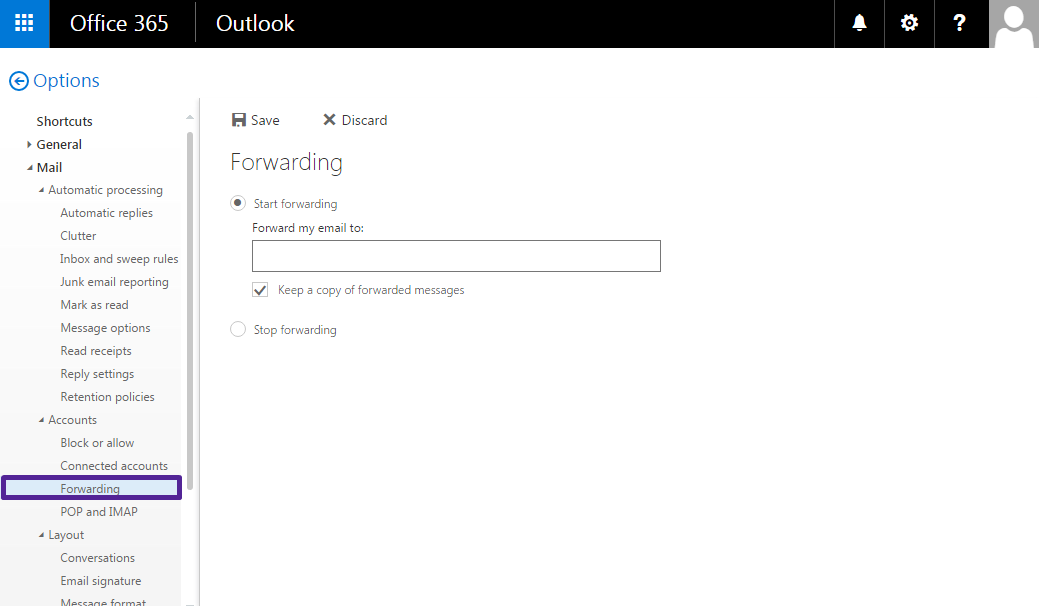
Task: Open Mark as read settings
Action: point(95,305)
